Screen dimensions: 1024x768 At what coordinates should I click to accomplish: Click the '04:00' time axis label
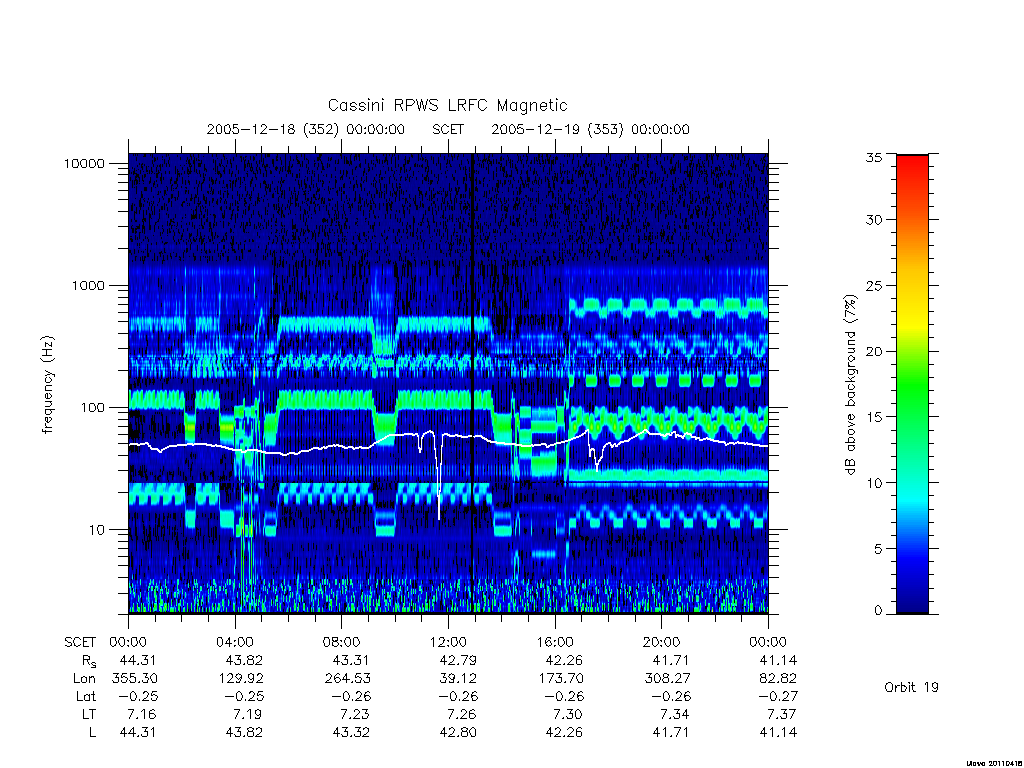pyautogui.click(x=235, y=643)
